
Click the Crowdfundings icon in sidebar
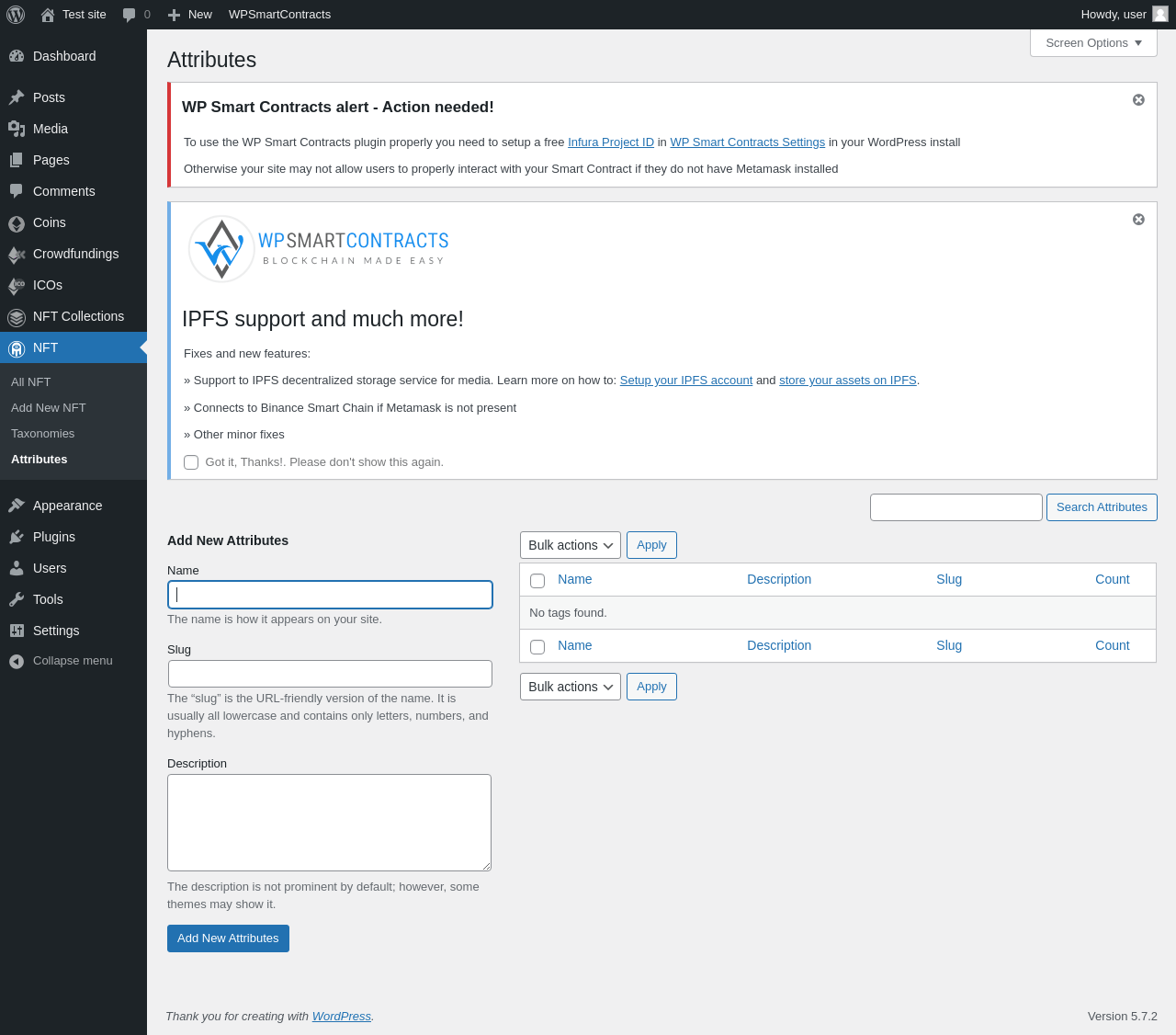(17, 255)
